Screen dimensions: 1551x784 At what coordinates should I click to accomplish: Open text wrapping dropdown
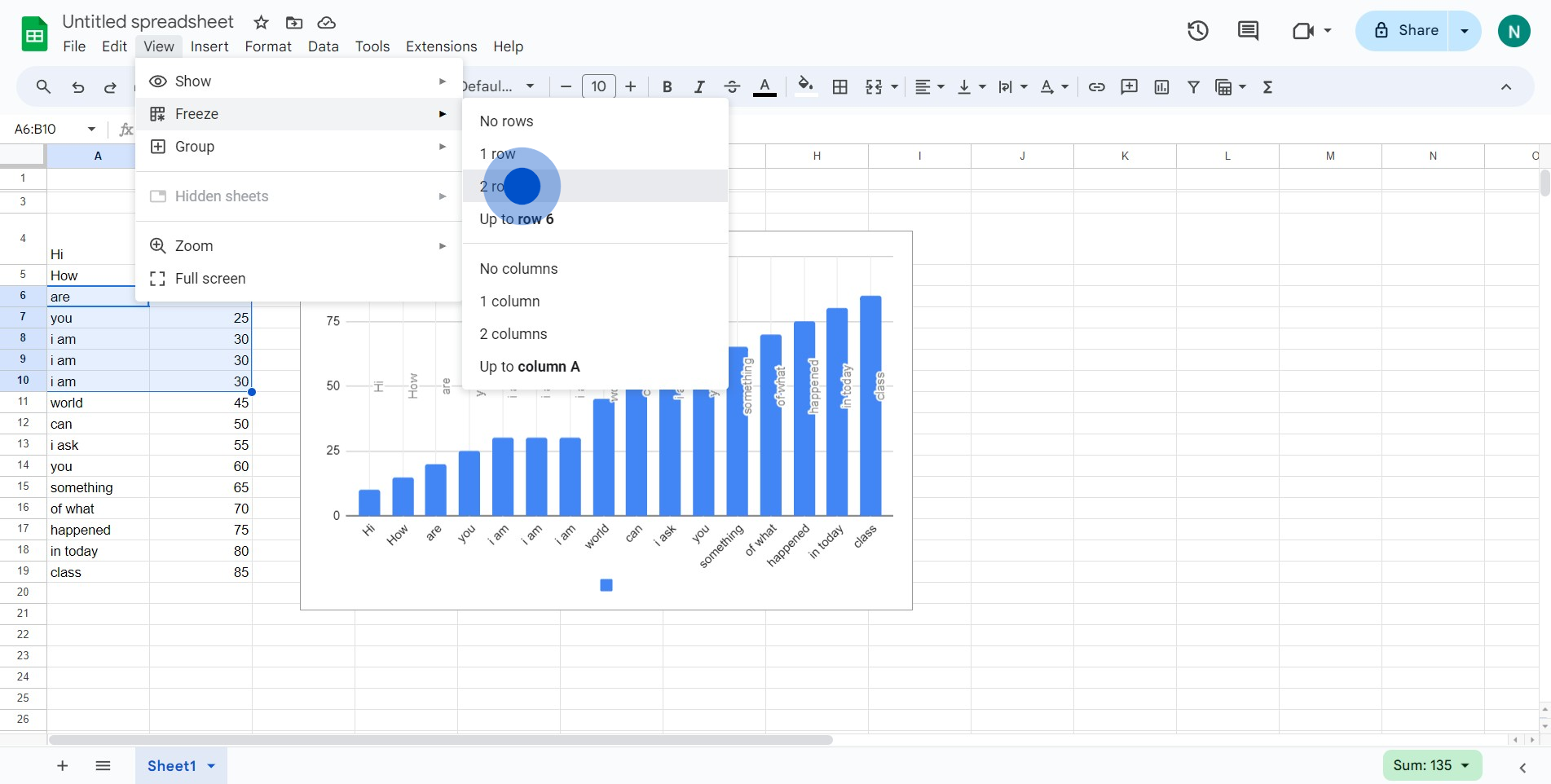(x=1012, y=87)
